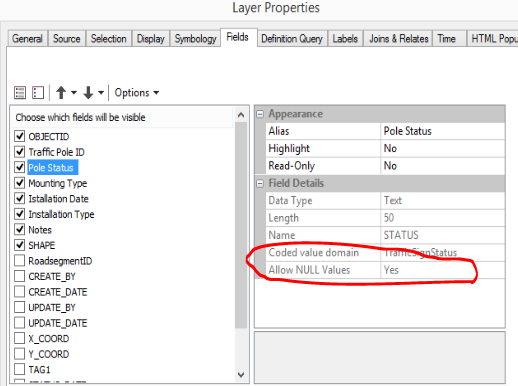Open the Joins & Relates tab
Screen dimensions: 518x386
tap(399, 39)
